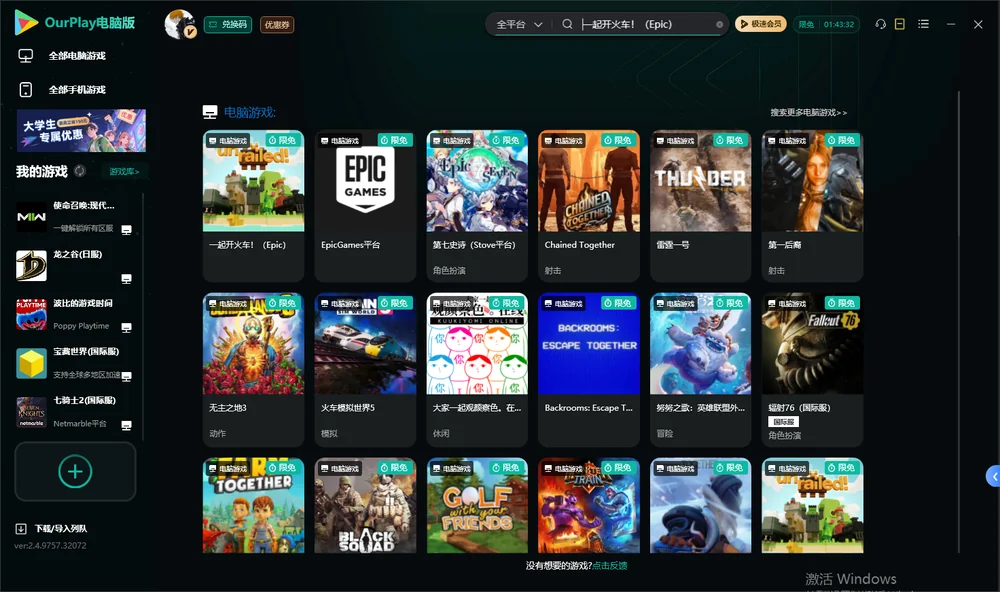This screenshot has width=1000, height=592.
Task: Click the download icon beside 下载/导入列队
Action: (x=21, y=529)
